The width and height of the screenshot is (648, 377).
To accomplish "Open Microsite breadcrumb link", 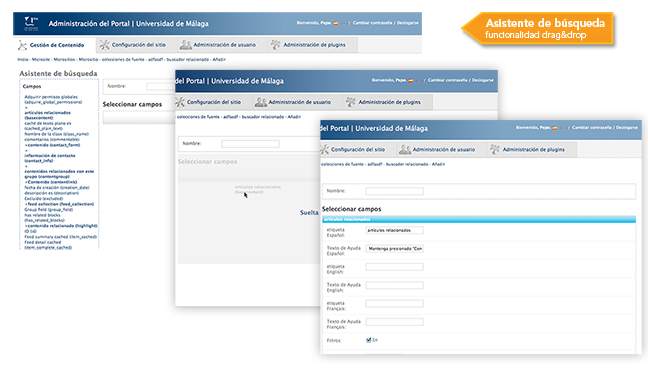I will 41,60.
